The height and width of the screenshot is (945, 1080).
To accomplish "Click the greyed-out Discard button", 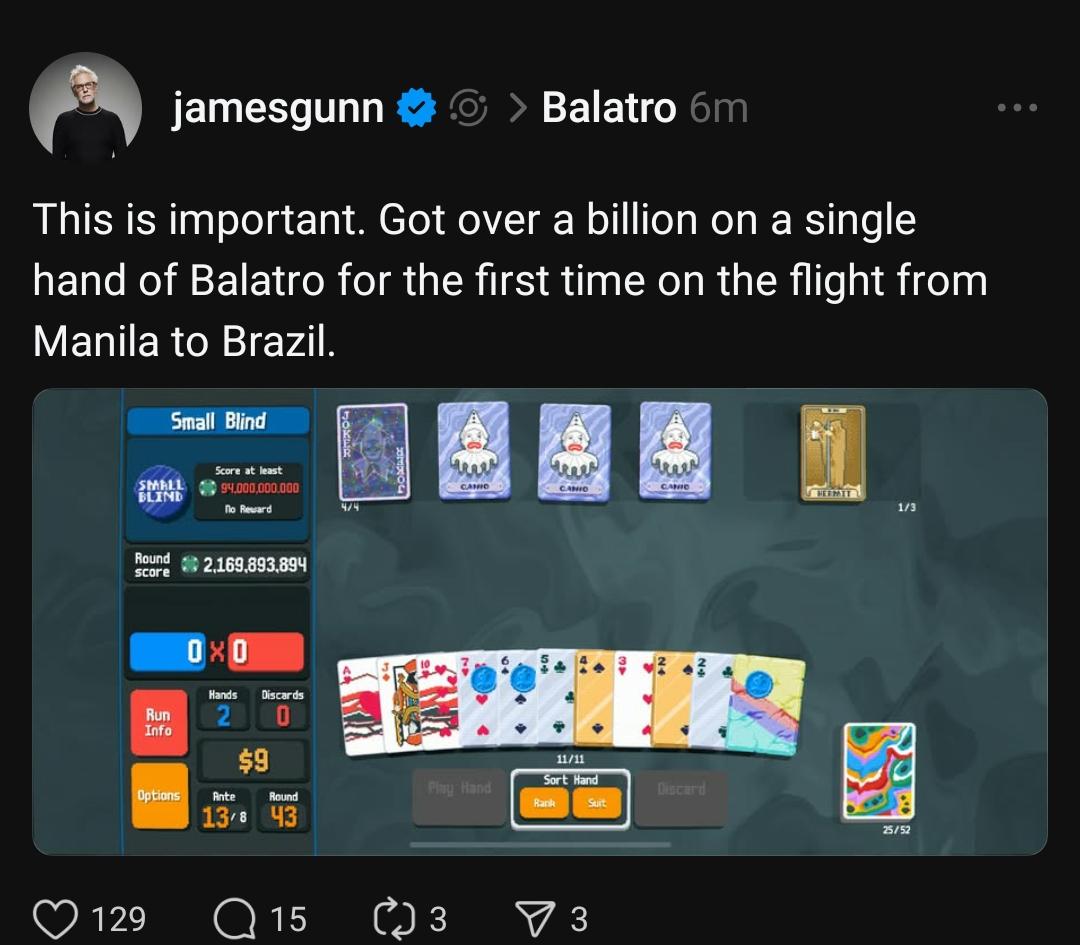I will coord(681,796).
